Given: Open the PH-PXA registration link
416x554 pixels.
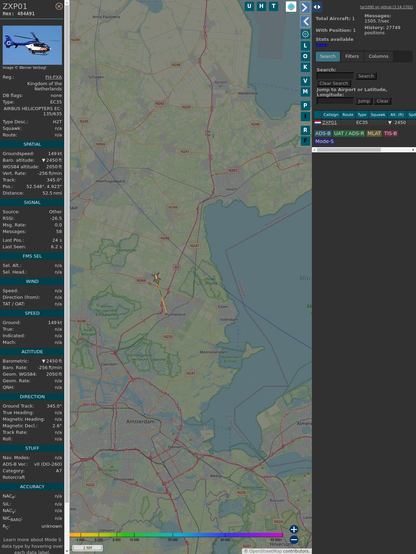Looking at the screenshot, I should [x=53, y=77].
